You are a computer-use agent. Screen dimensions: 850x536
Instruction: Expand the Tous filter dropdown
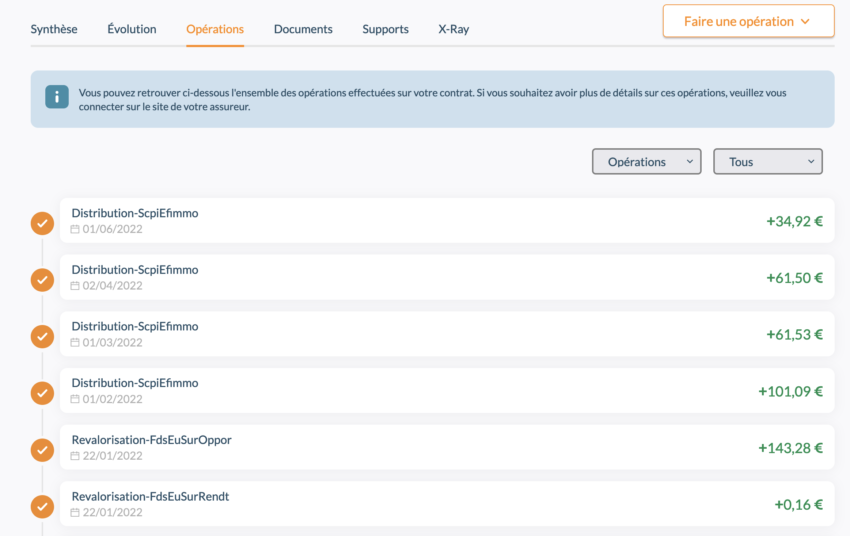tap(767, 162)
